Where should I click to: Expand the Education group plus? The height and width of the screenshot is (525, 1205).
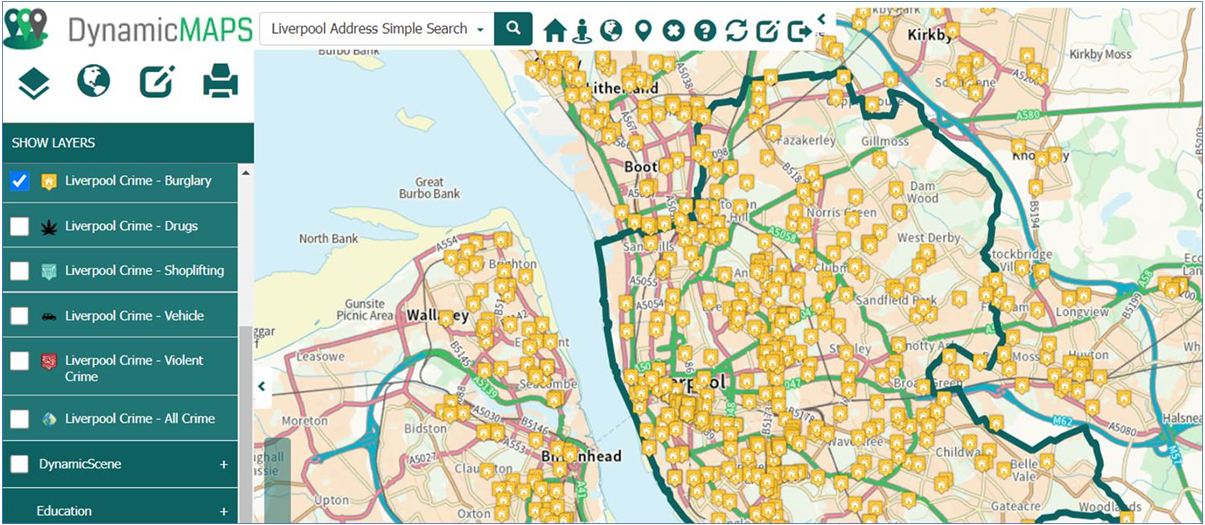coord(224,511)
